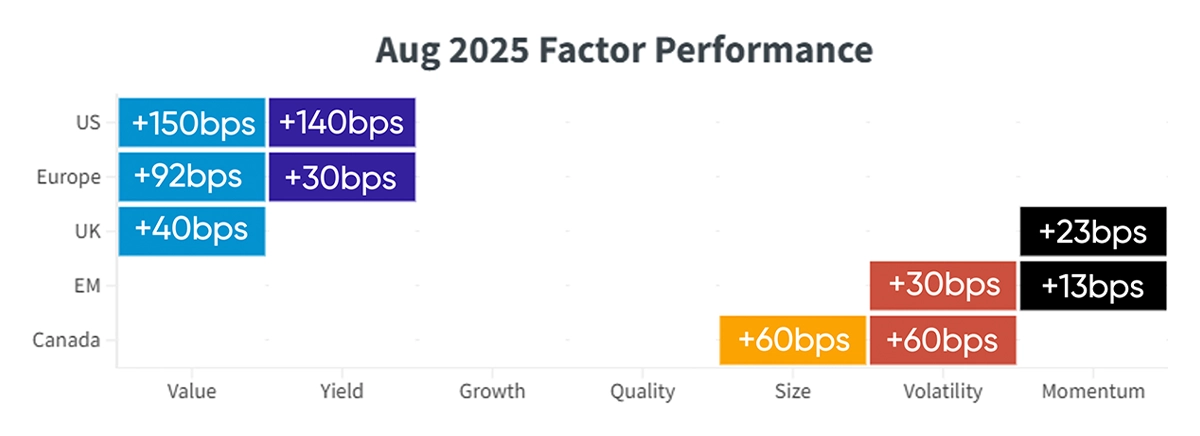This screenshot has width=1200, height=436.
Task: Click the US row label
Action: tap(88, 123)
